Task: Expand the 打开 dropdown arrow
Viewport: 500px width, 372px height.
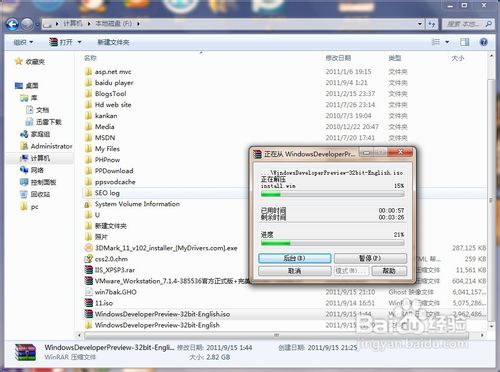Action: click(79, 42)
